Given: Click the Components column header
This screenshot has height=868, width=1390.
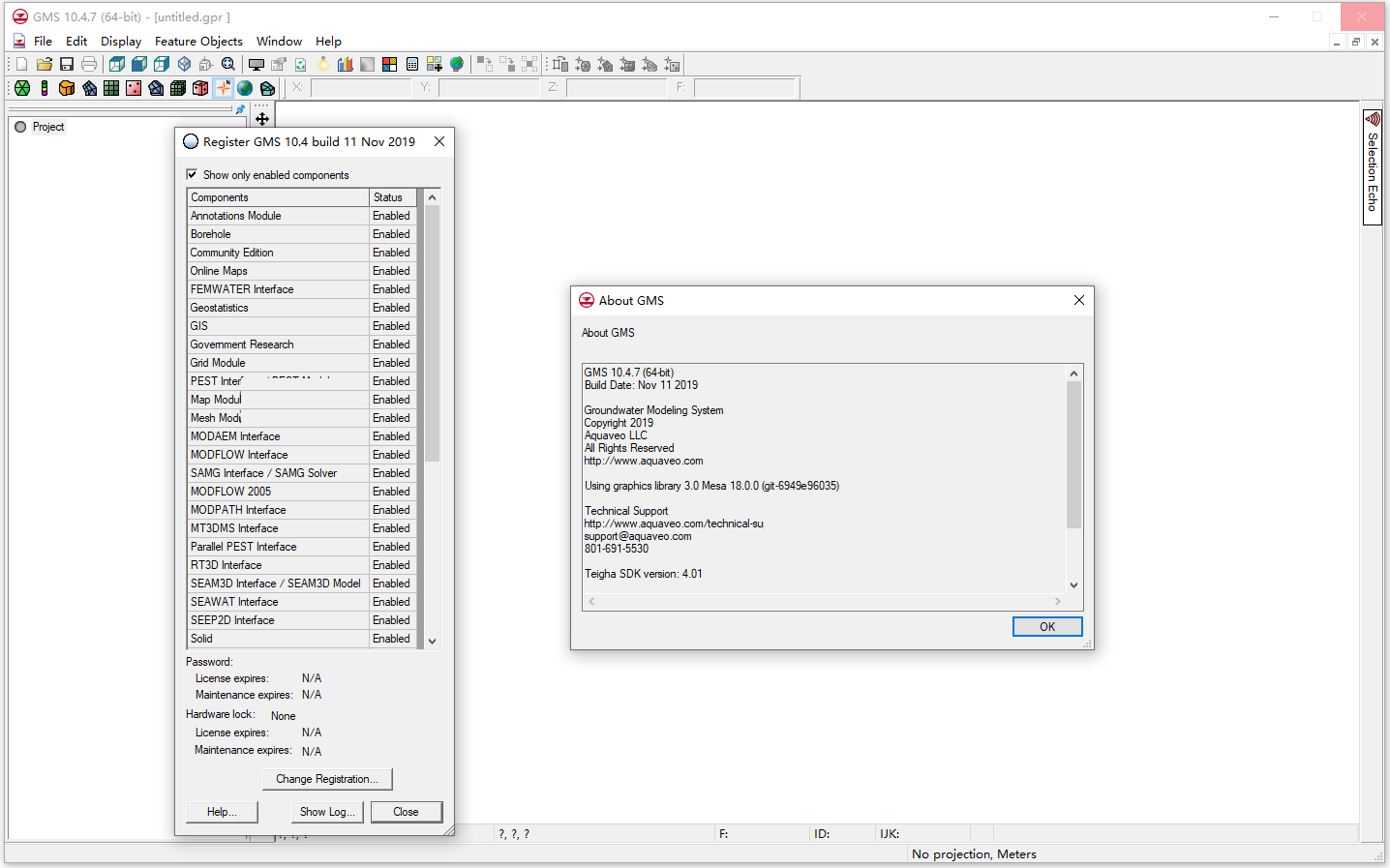Looking at the screenshot, I should (278, 197).
